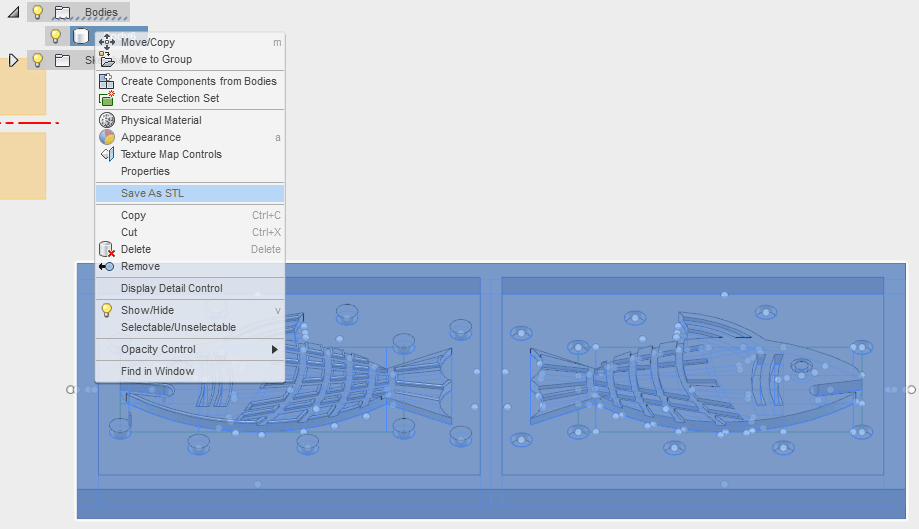Toggle visibility lightbulb of Bodies folder
Image resolution: width=919 pixels, height=529 pixels.
[38, 12]
